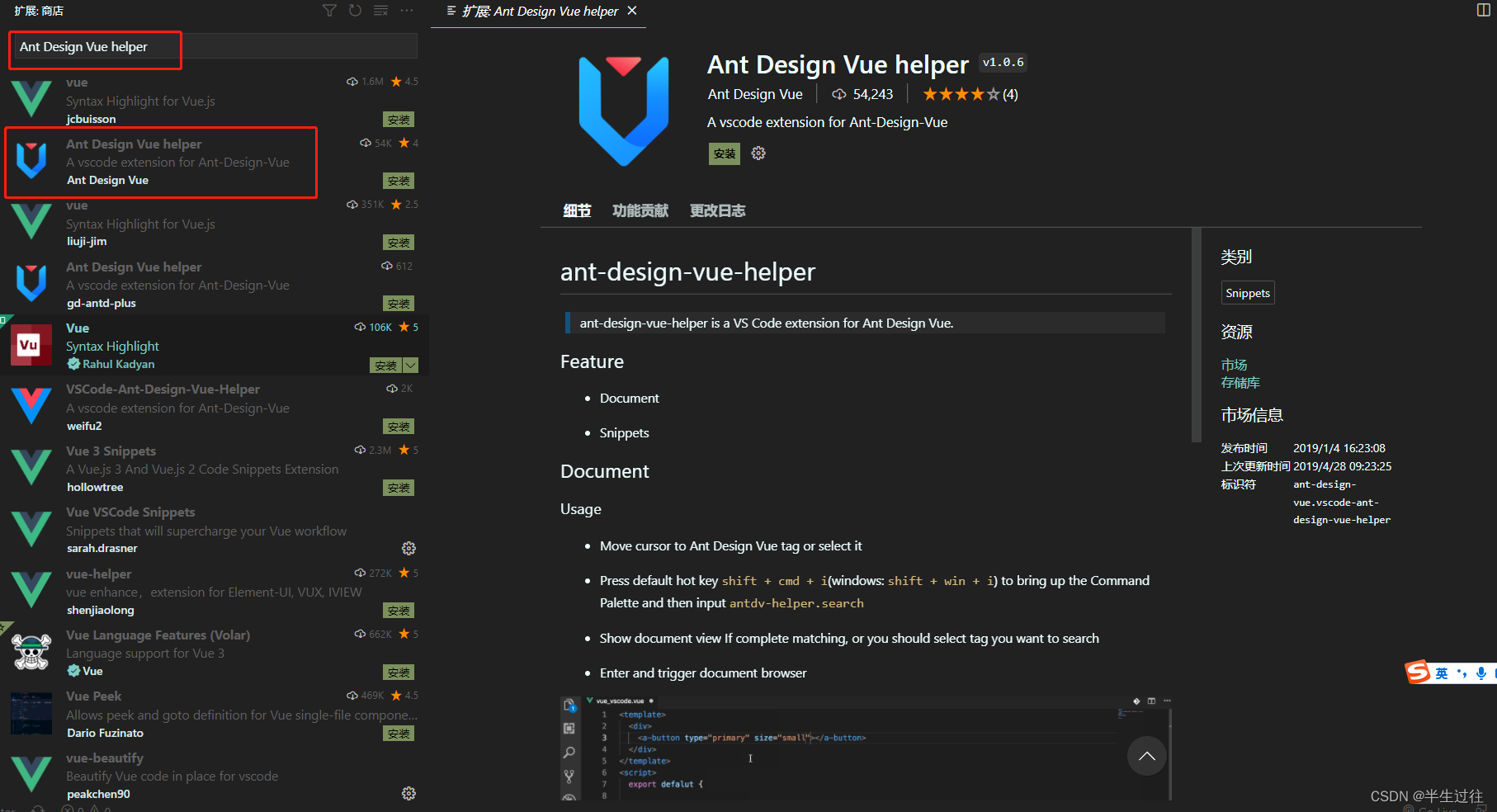
Task: Toggle Sogou input to English mode
Action: (1442, 672)
